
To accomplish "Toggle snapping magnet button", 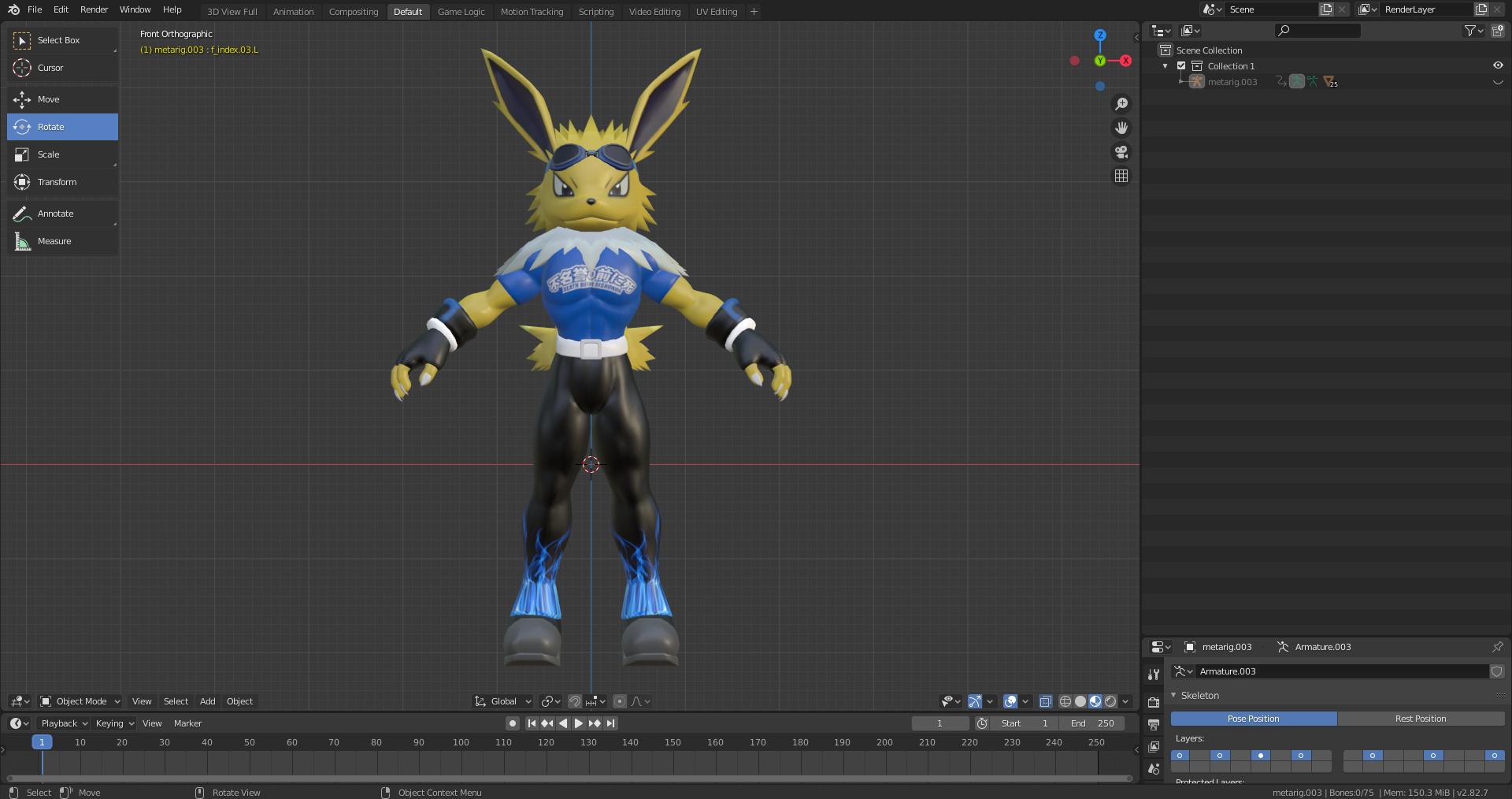I will point(575,701).
